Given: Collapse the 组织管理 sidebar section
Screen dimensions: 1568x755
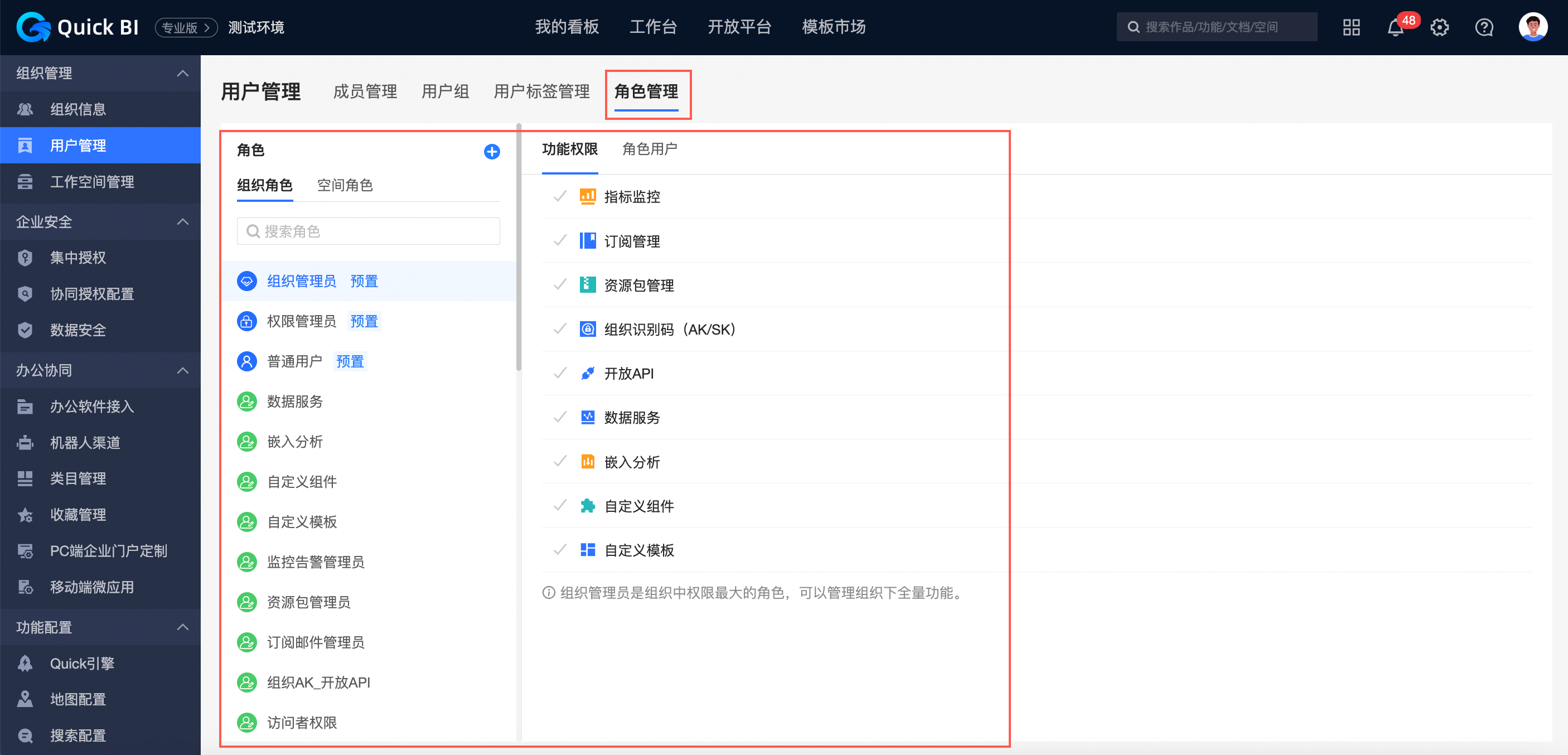Looking at the screenshot, I should (182, 73).
